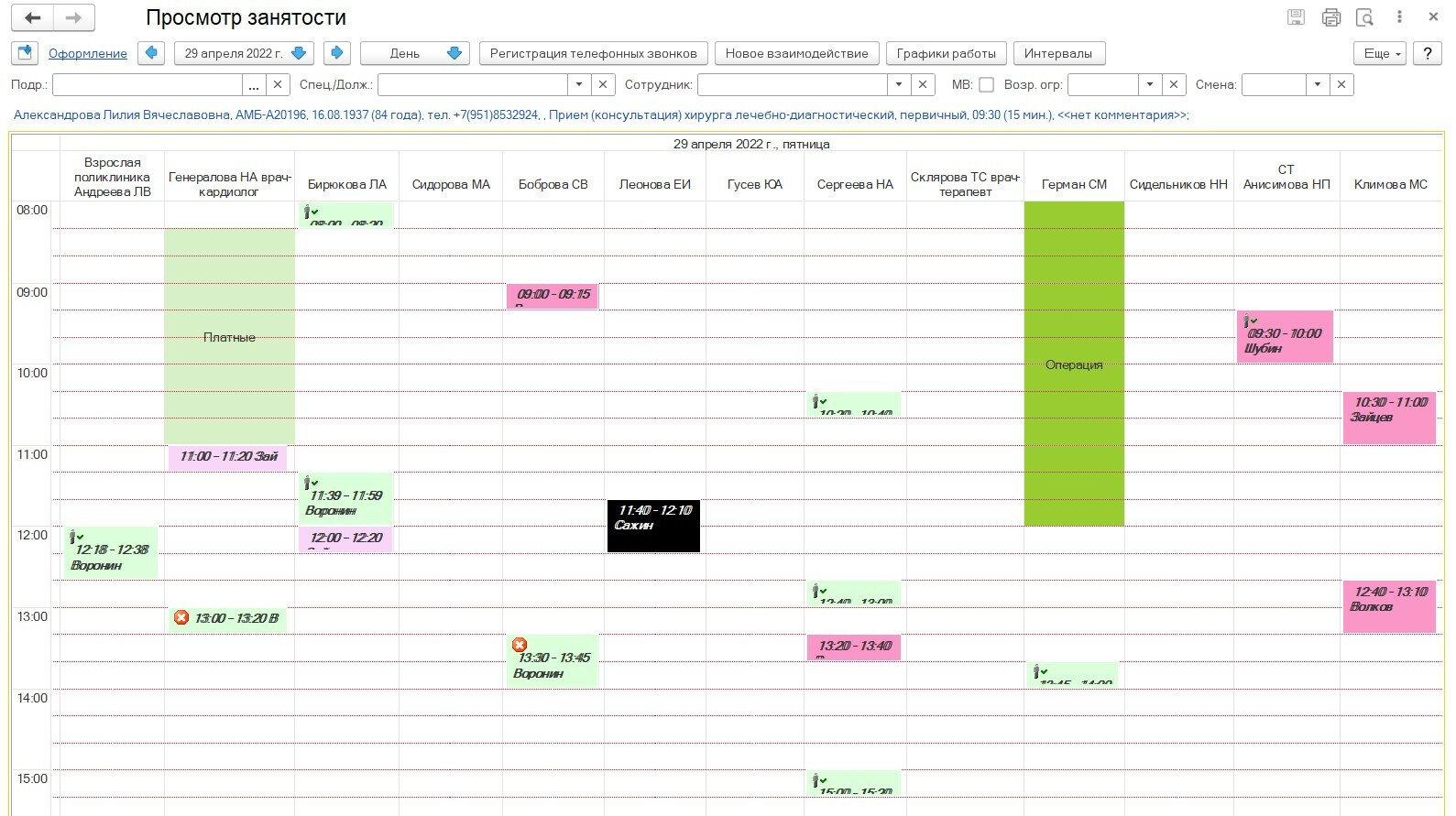Open the День view dropdown
This screenshot has height=816, width=1456.
click(414, 53)
